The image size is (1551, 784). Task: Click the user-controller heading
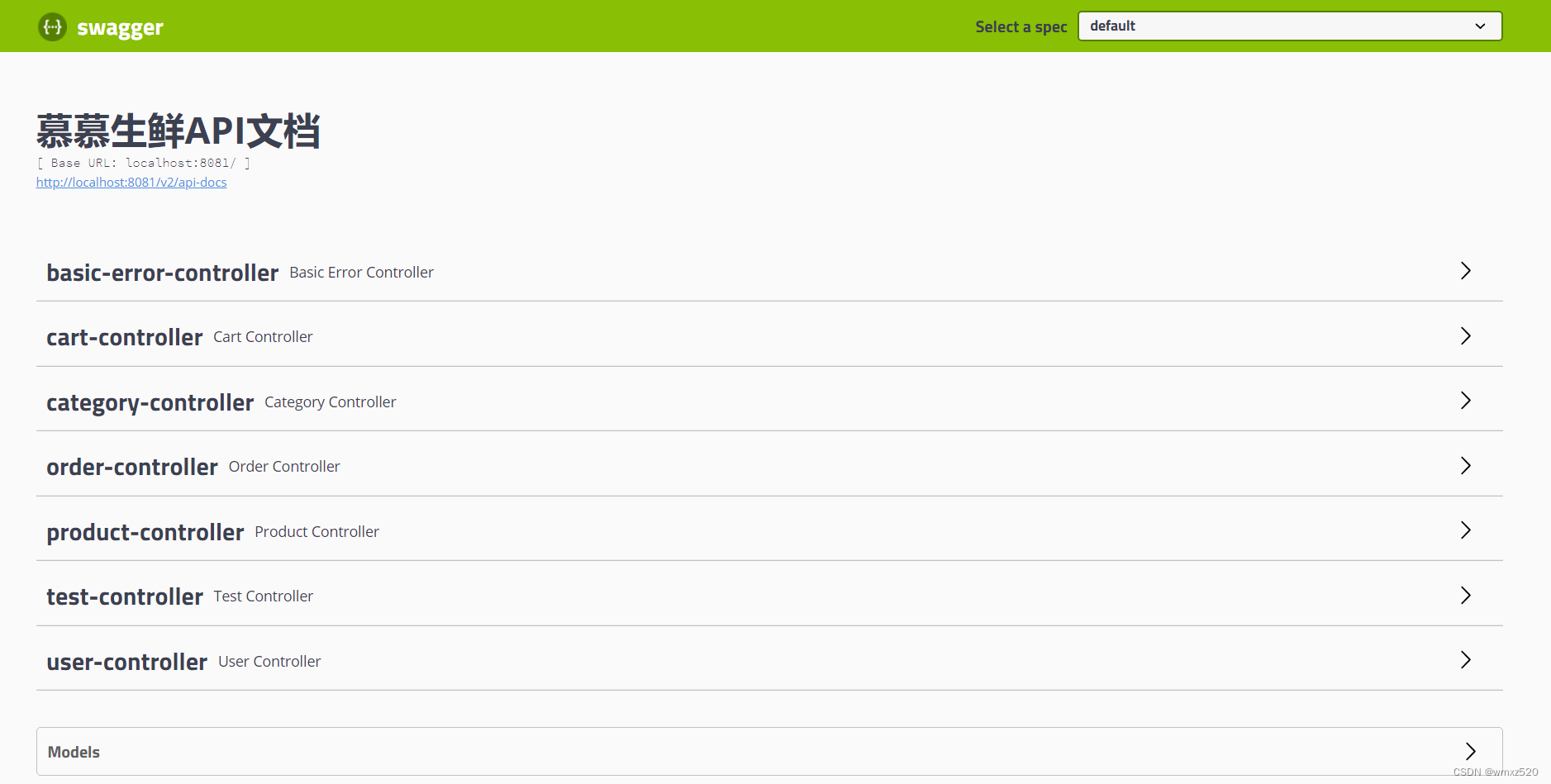[127, 662]
